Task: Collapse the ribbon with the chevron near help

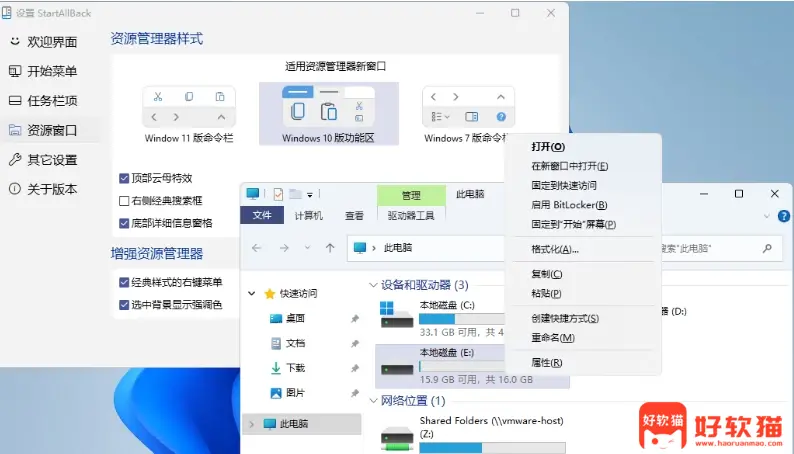Action: (x=767, y=216)
